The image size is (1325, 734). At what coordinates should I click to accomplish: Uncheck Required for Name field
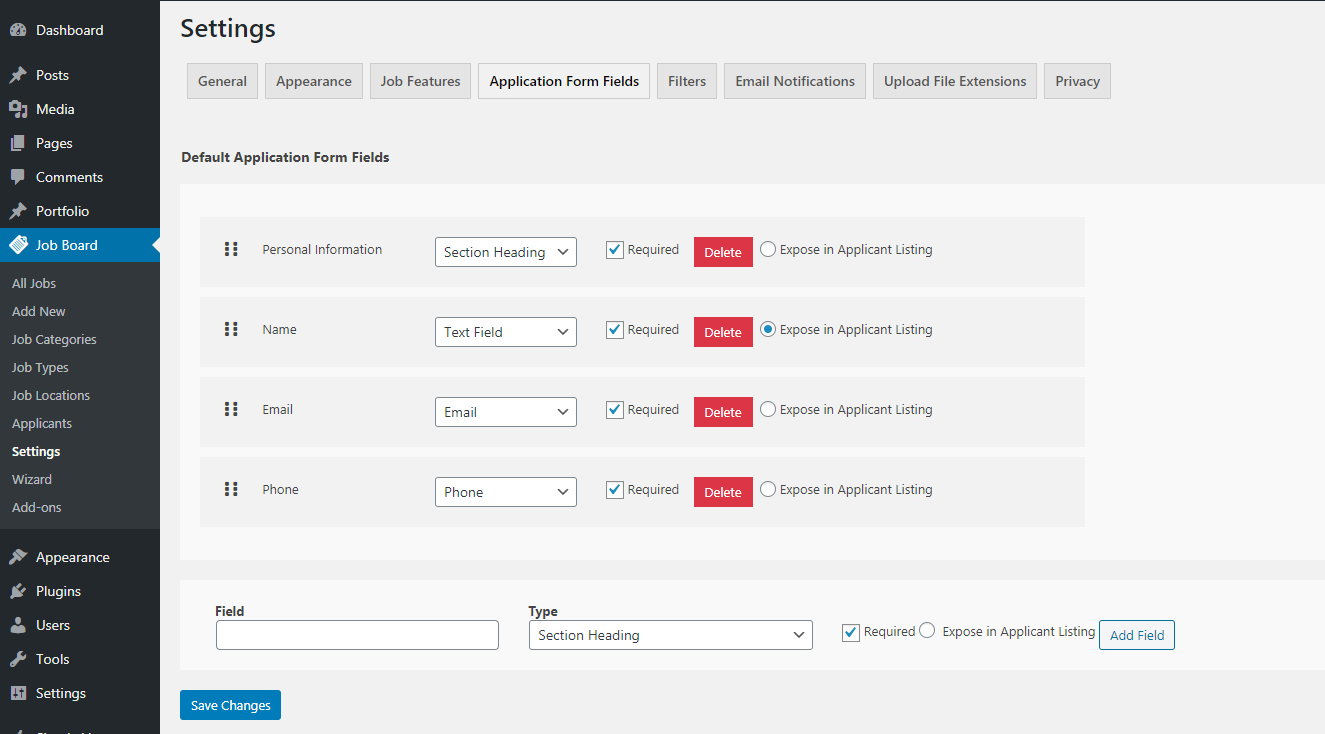615,330
